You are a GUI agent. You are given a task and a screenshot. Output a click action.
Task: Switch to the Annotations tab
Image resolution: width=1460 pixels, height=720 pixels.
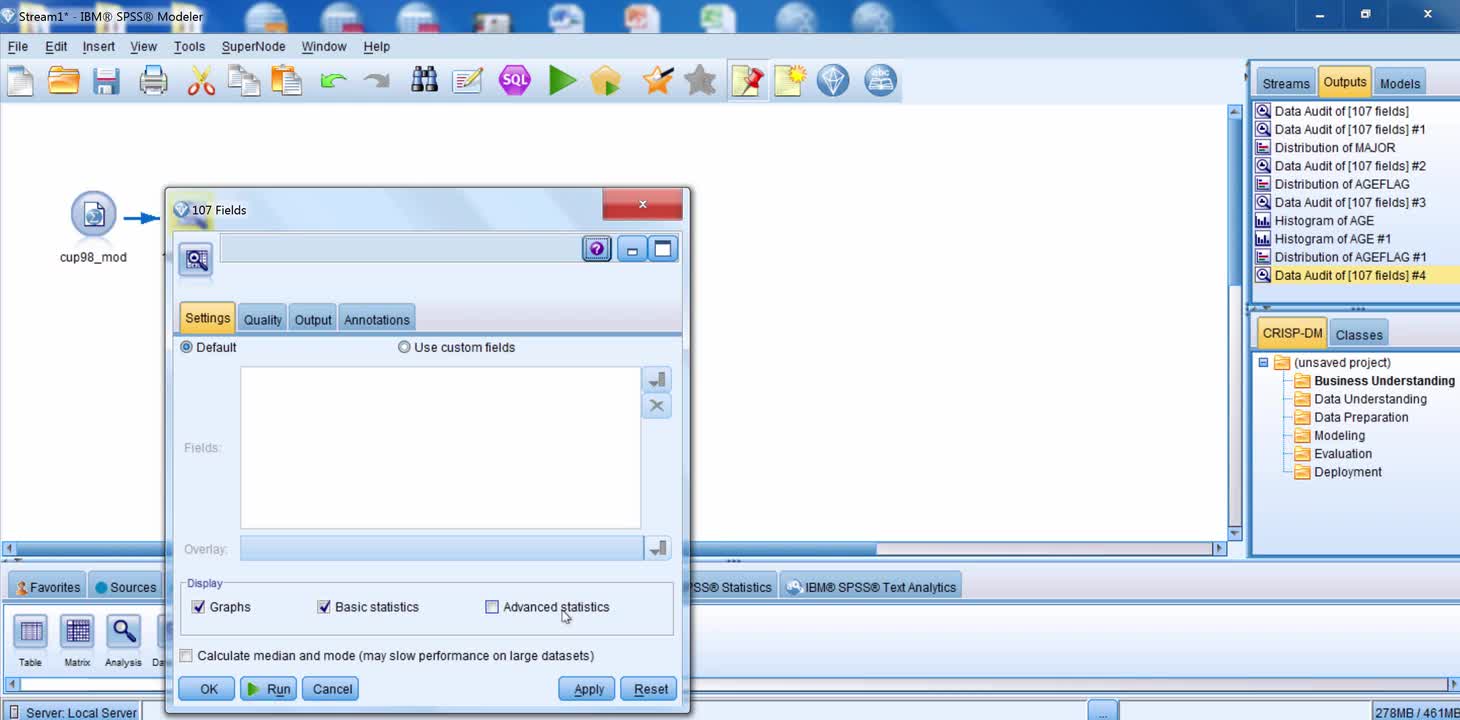[376, 319]
